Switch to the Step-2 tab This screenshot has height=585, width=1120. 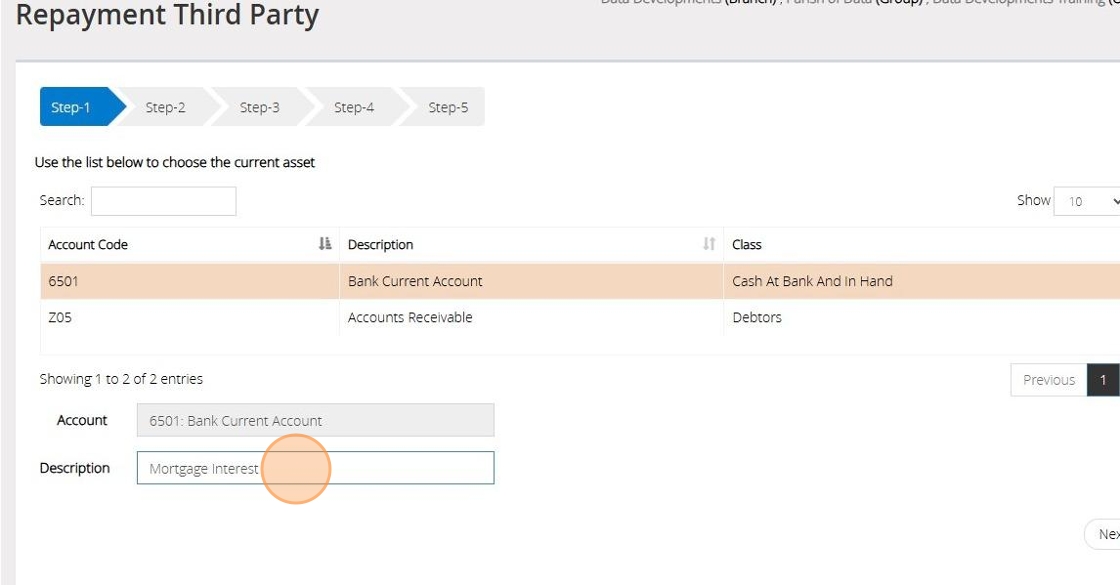point(165,107)
